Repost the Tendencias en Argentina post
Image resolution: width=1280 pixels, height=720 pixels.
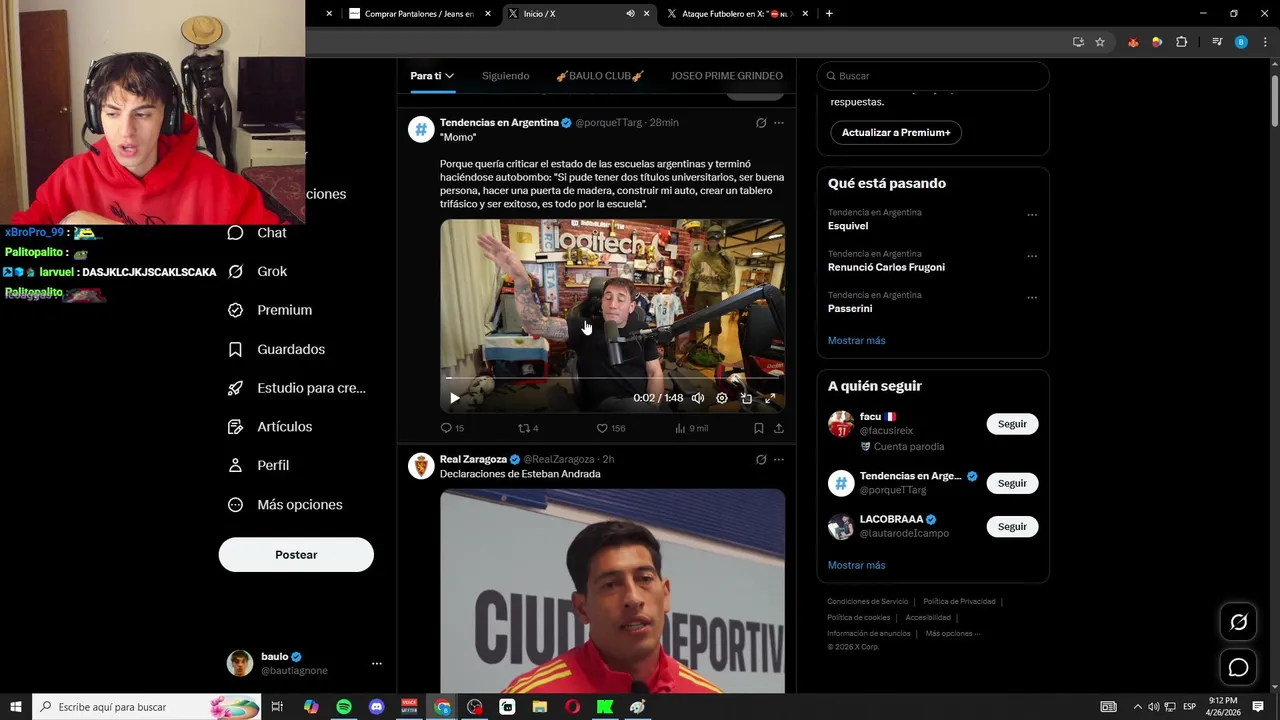528,428
